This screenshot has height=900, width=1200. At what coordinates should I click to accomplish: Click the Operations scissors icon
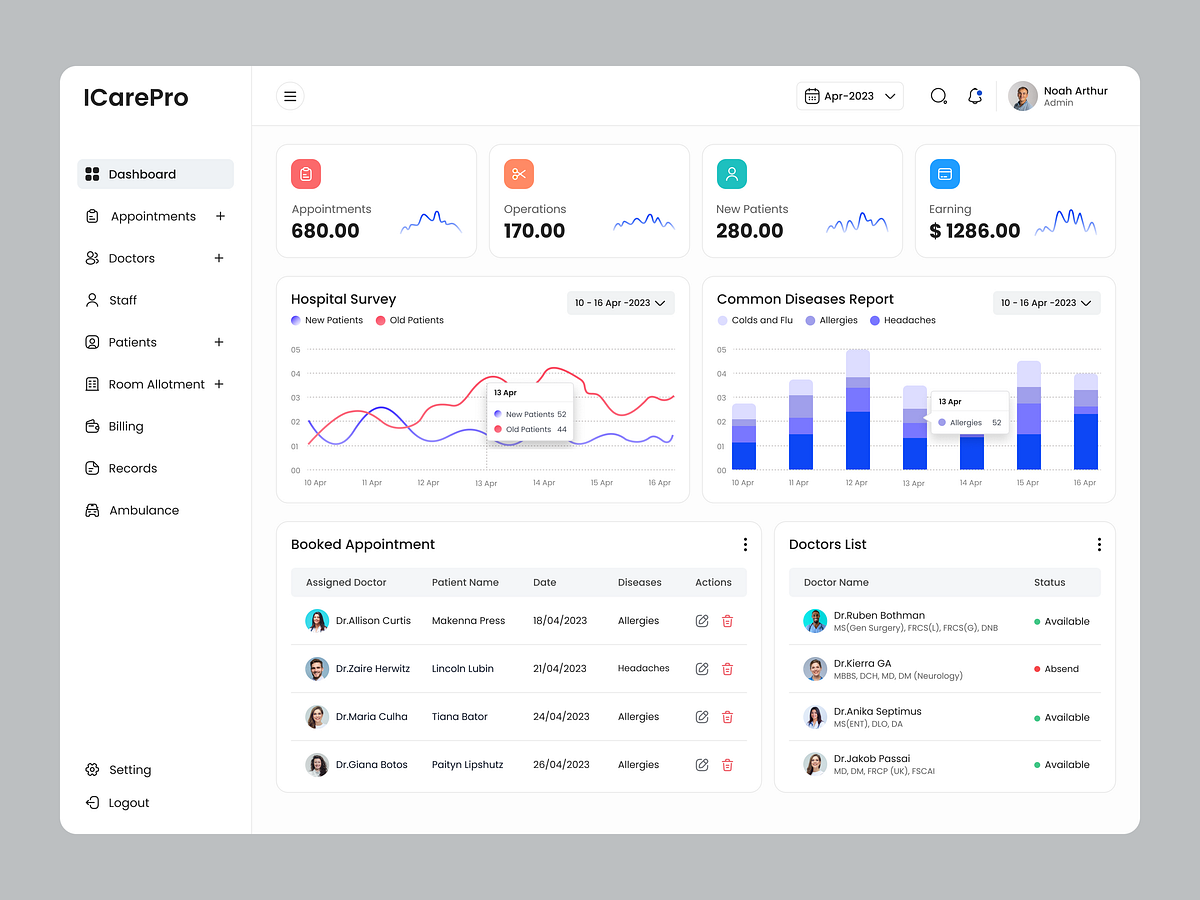point(518,174)
